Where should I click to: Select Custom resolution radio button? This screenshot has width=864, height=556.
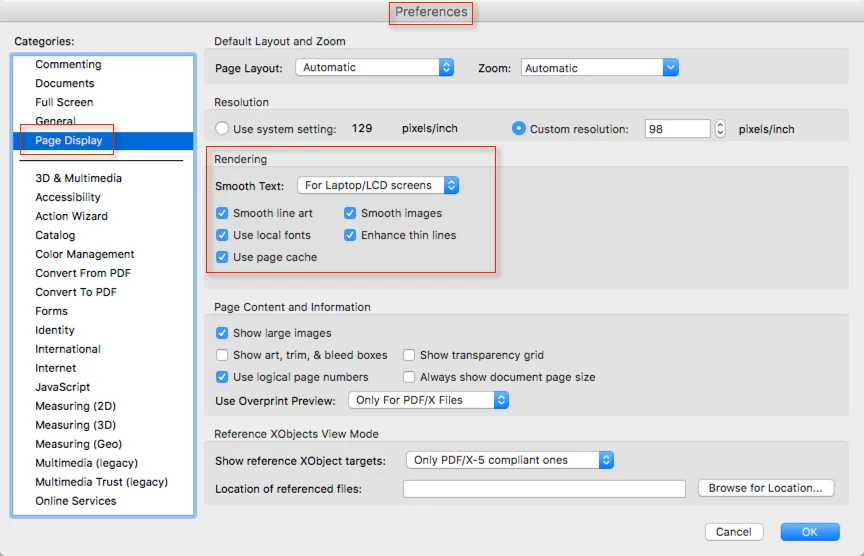[x=519, y=128]
